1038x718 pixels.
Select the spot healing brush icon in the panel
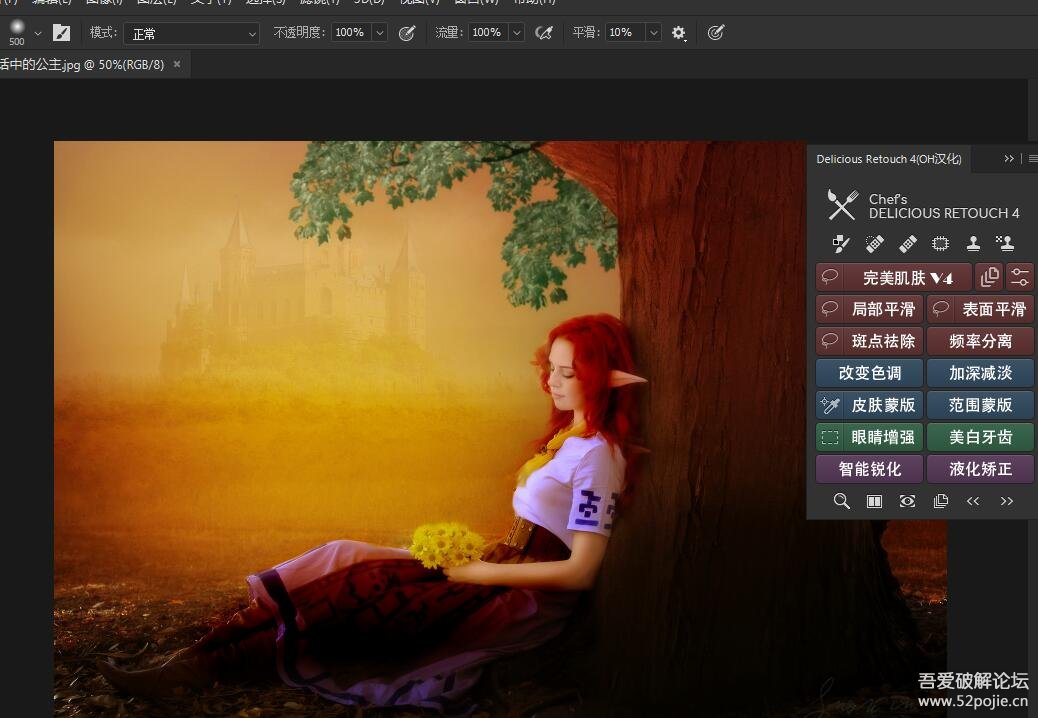point(874,244)
